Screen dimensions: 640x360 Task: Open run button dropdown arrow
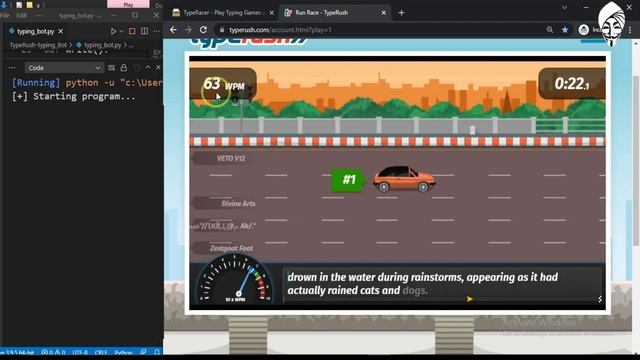121,31
